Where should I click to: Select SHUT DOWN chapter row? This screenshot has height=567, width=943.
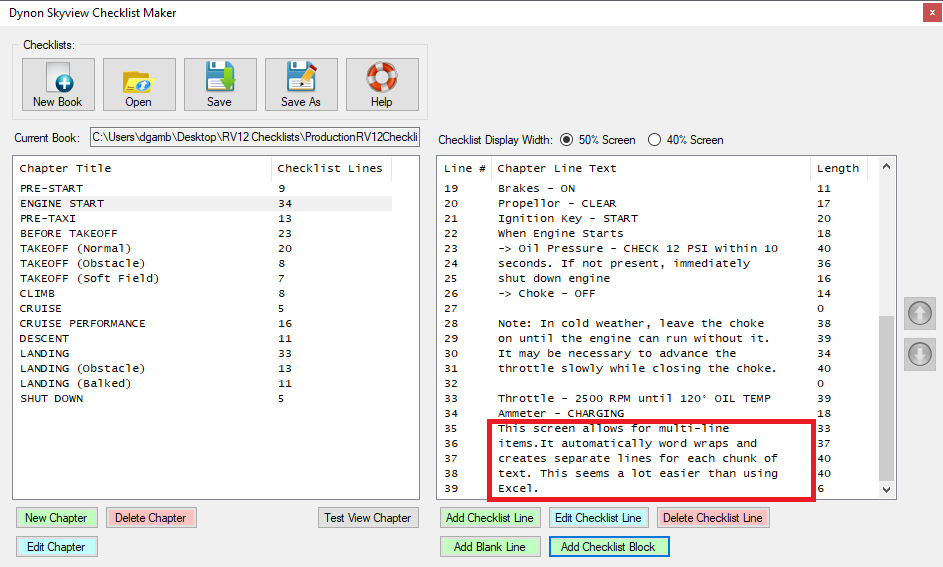[x=205, y=399]
